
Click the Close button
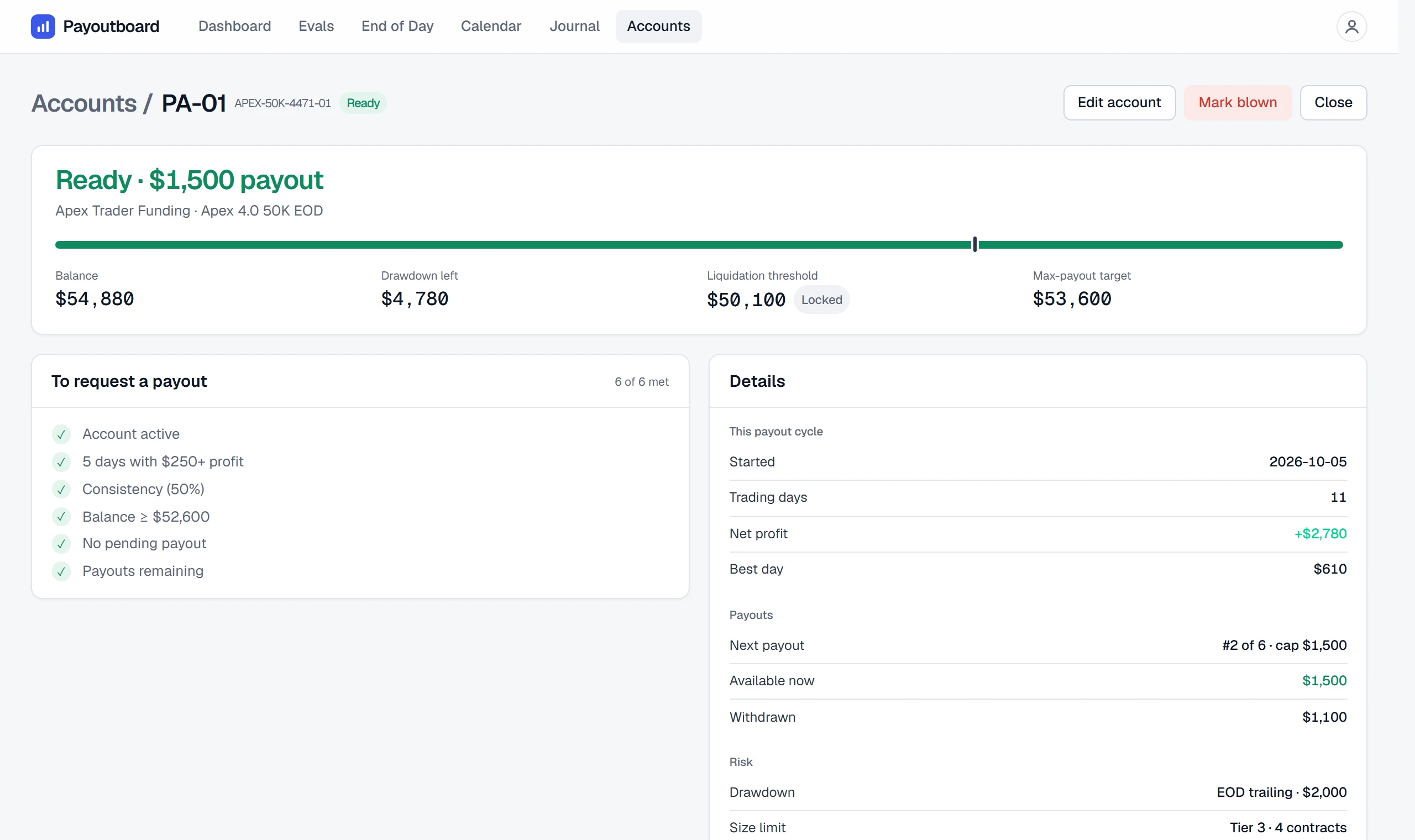point(1333,102)
